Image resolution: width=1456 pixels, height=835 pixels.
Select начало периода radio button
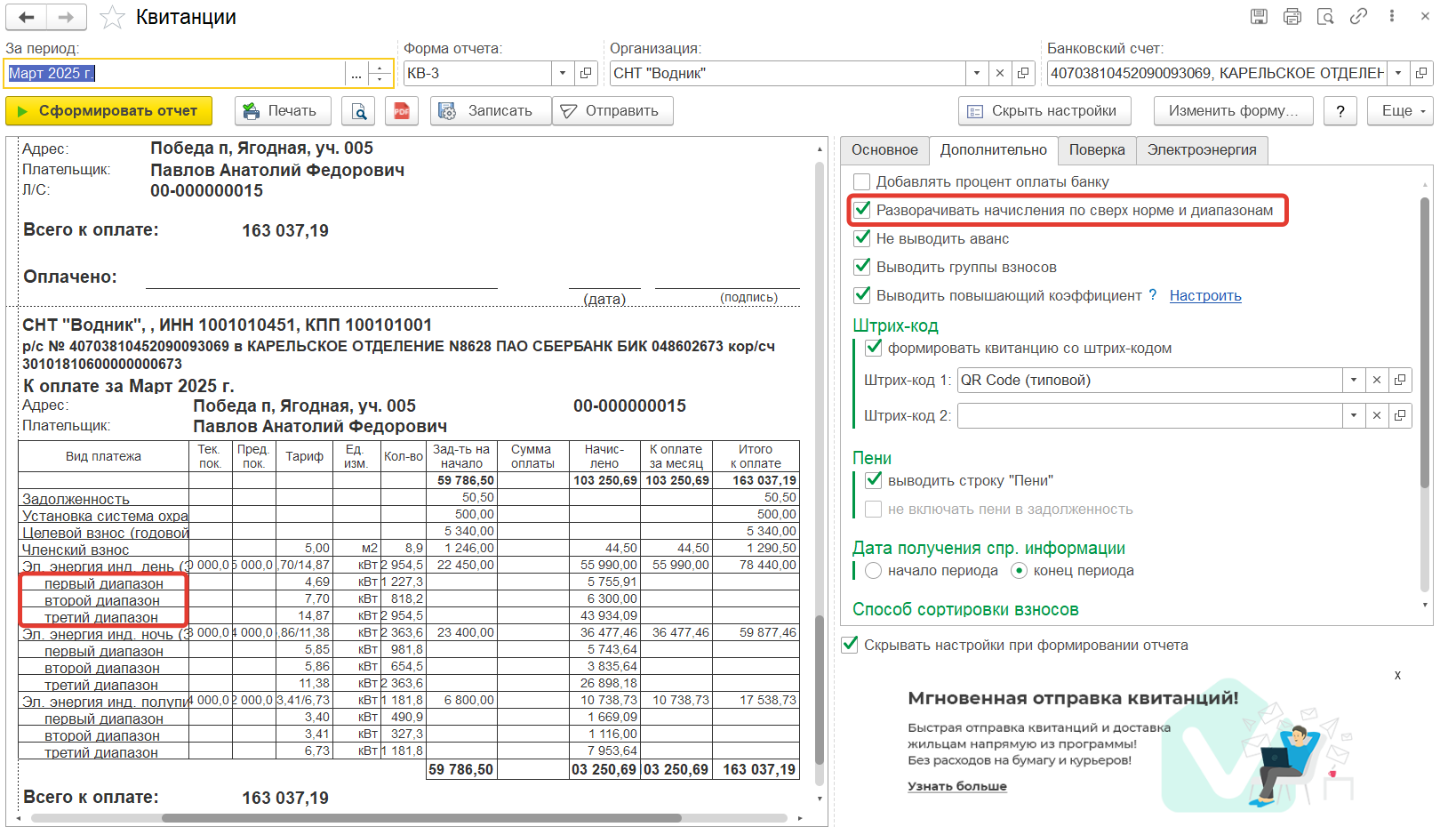pyautogui.click(x=873, y=570)
